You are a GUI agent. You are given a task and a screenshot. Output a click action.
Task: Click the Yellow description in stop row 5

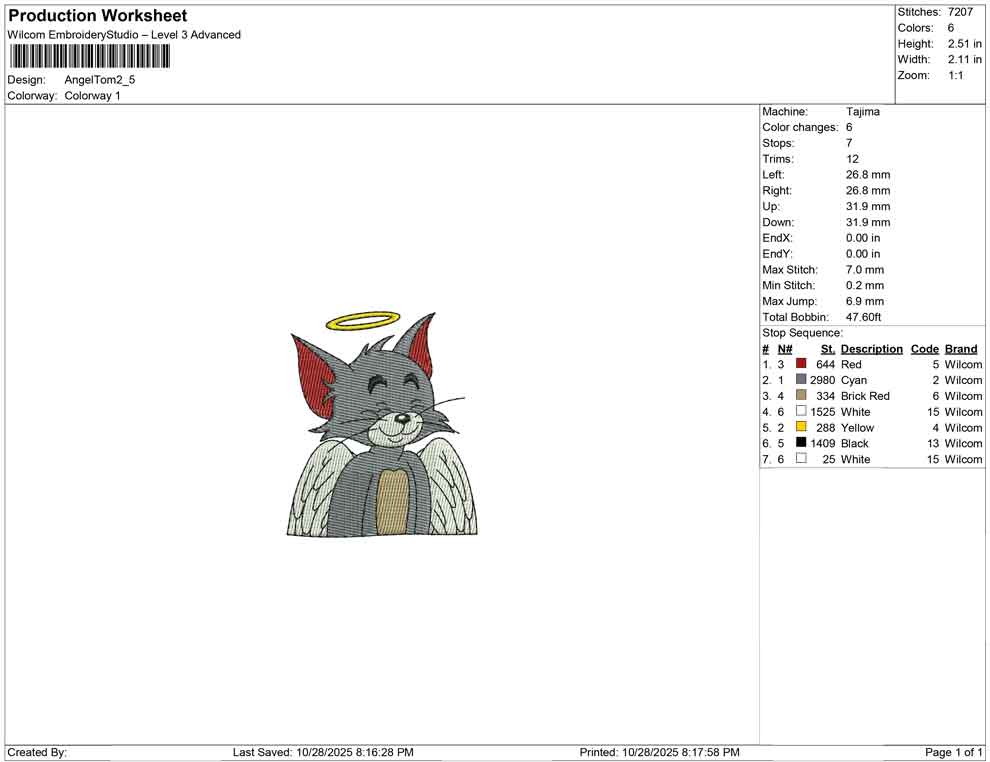[x=857, y=427]
